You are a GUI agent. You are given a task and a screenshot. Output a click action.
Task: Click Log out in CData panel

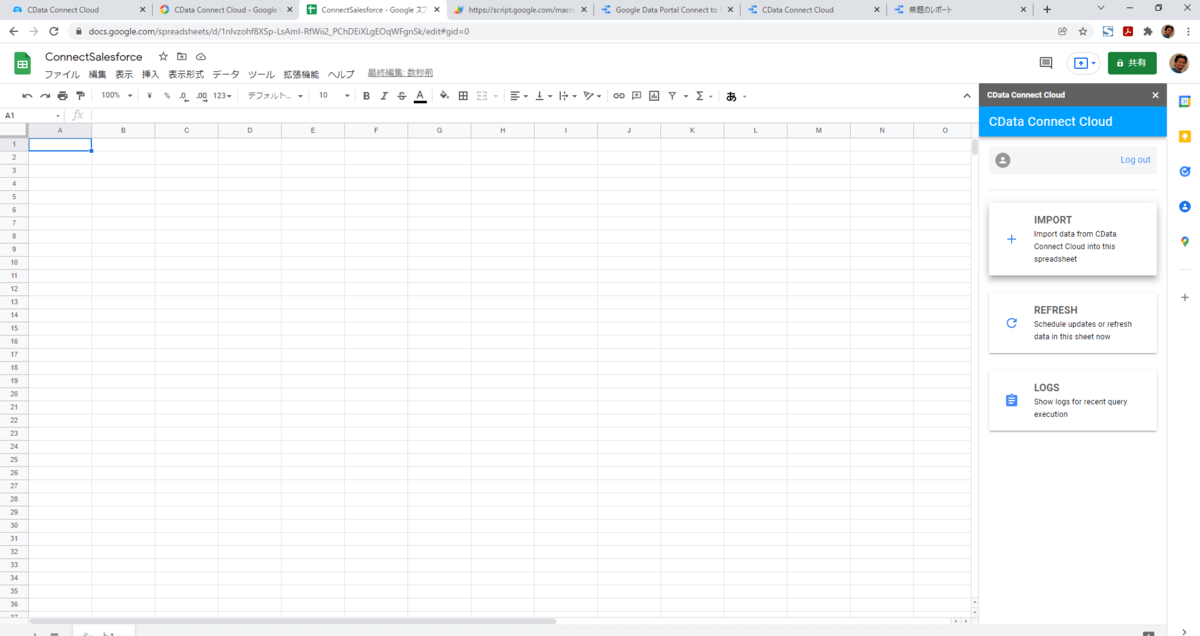tap(1135, 160)
